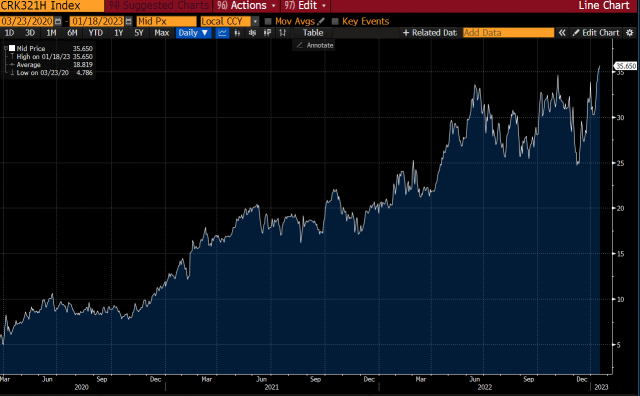Open the 94) Suggested Charts tab

click(159, 6)
